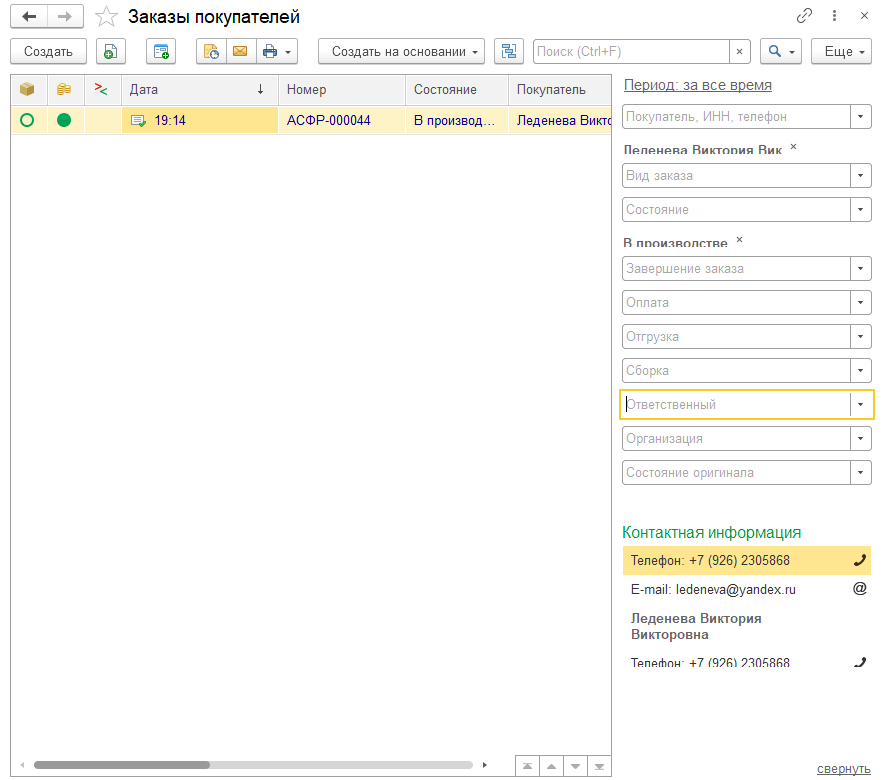Click phone icon next to highlighted Телефон
The width and height of the screenshot is (883, 780).
click(x=860, y=561)
